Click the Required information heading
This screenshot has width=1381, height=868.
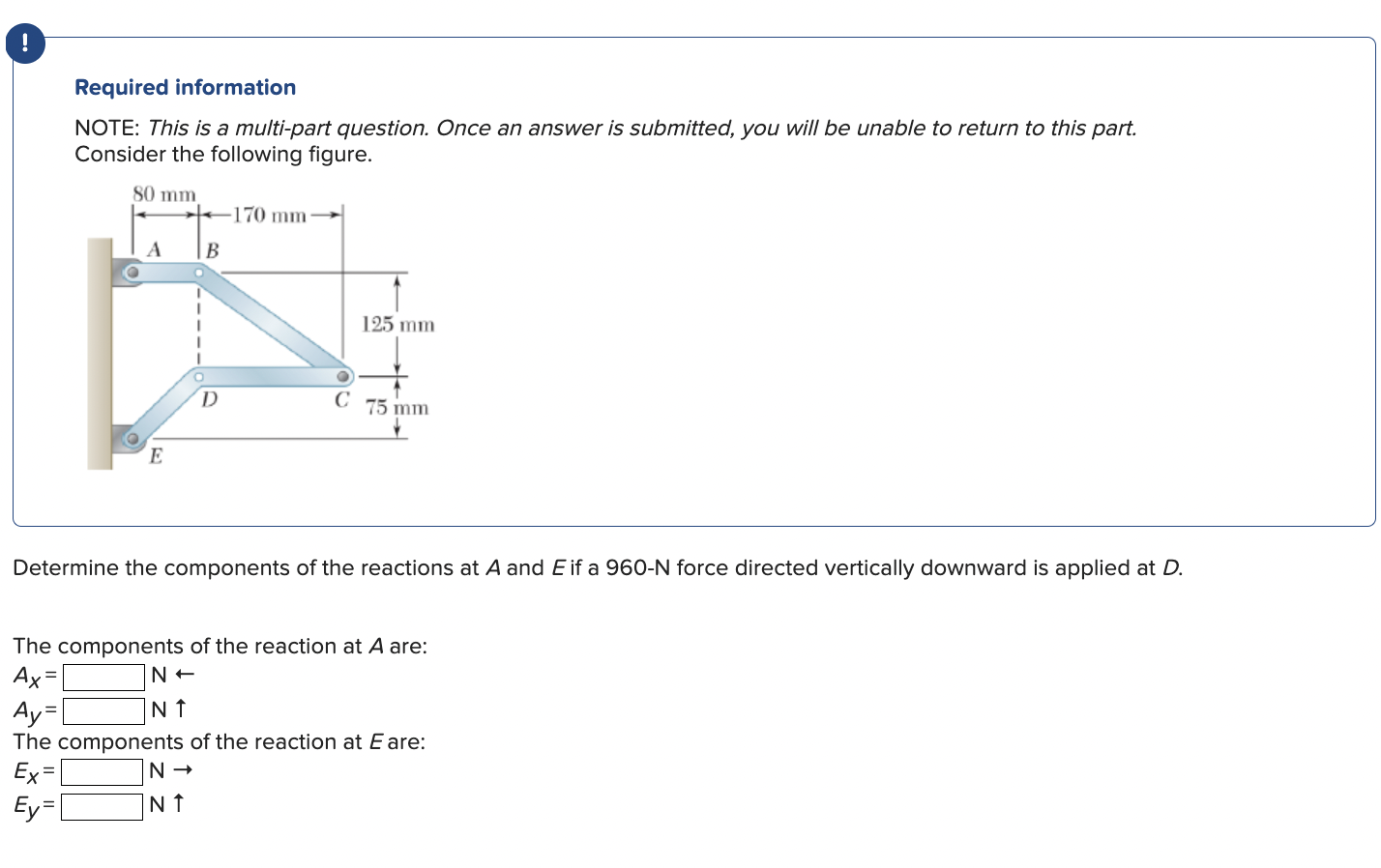click(x=185, y=87)
